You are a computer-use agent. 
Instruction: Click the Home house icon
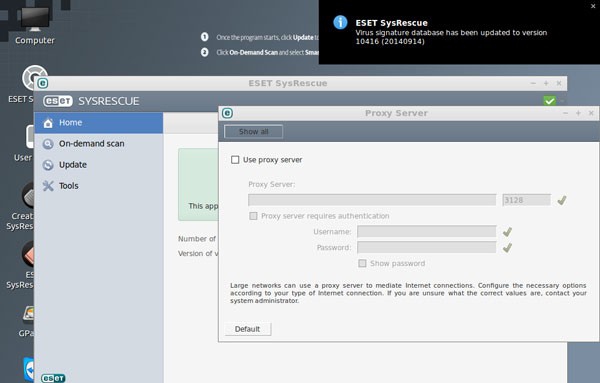48,123
